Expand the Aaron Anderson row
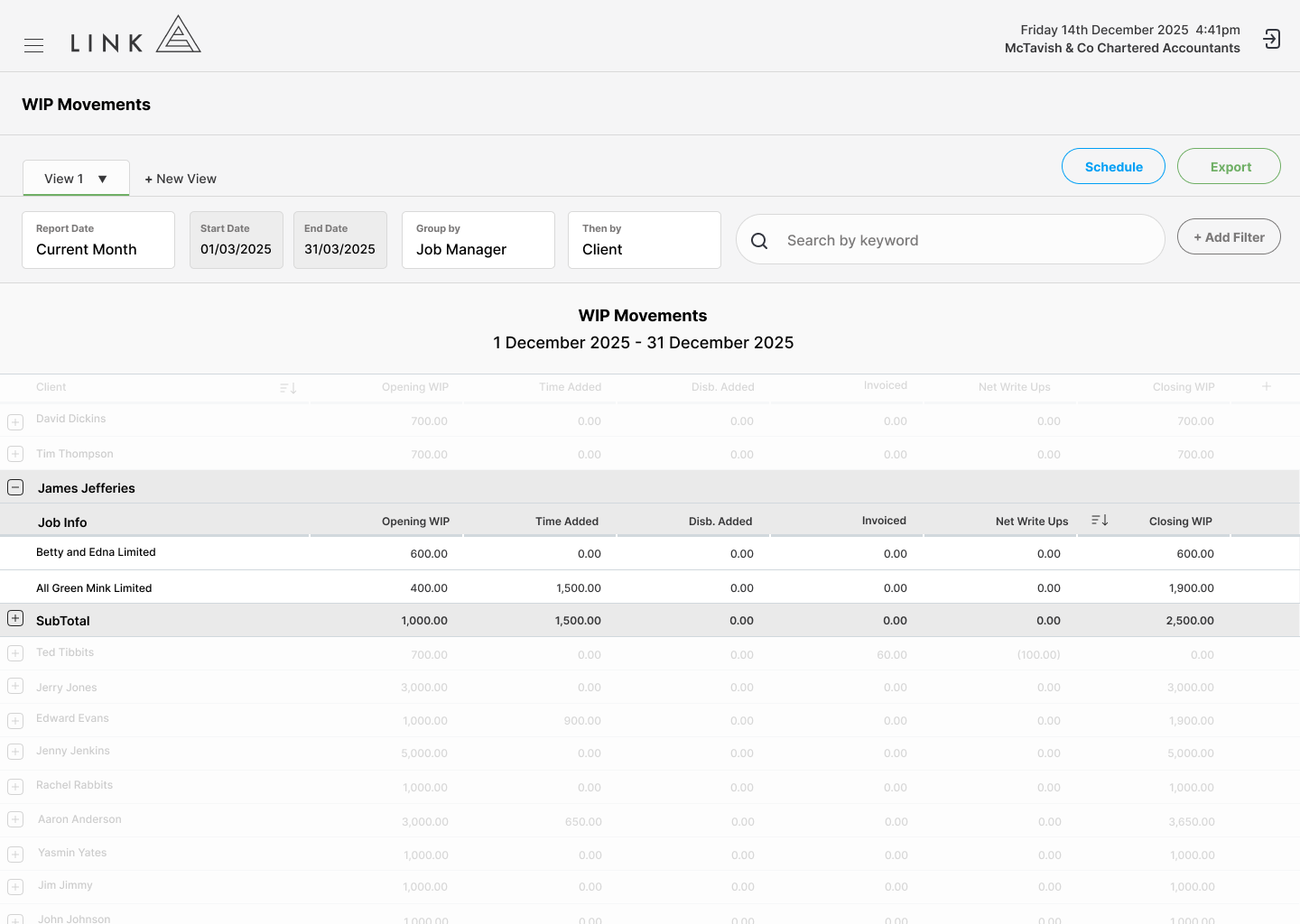This screenshot has height=924, width=1300. [15, 819]
